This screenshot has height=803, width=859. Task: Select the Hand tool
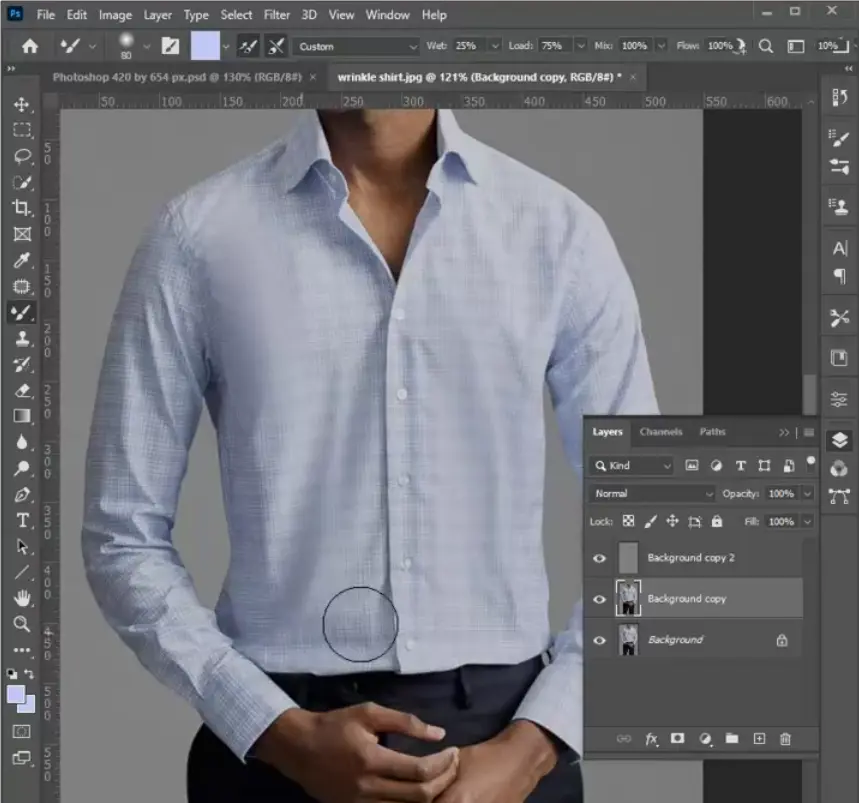pyautogui.click(x=22, y=599)
